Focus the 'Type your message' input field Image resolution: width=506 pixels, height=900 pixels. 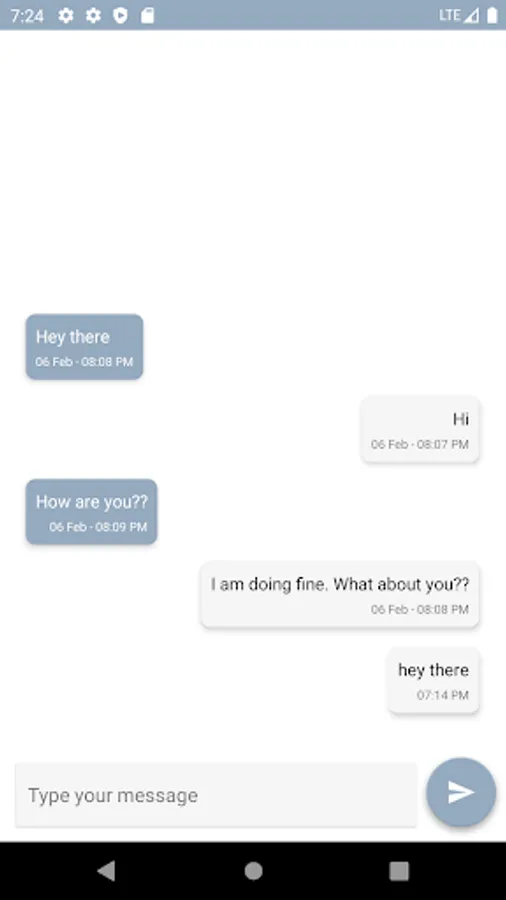216,796
